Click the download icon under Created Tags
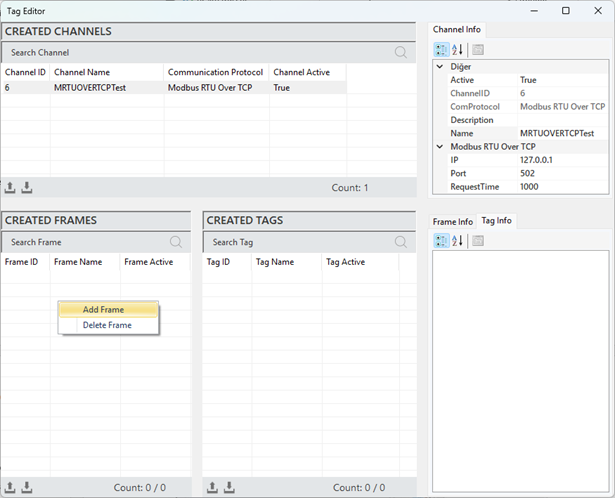The width and height of the screenshot is (615, 498). pos(229,487)
